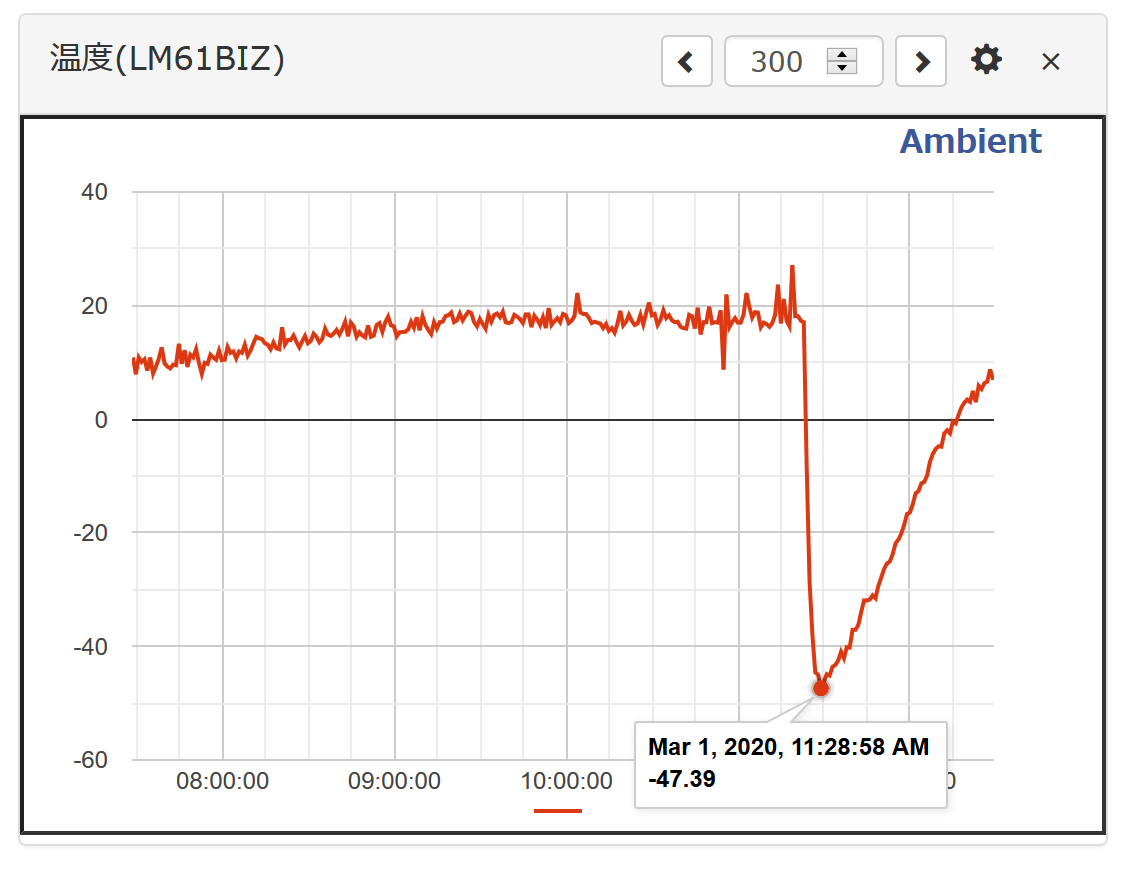Screen dimensions: 1146x874
Task: Click the -60 y-axis label
Action: 91,760
